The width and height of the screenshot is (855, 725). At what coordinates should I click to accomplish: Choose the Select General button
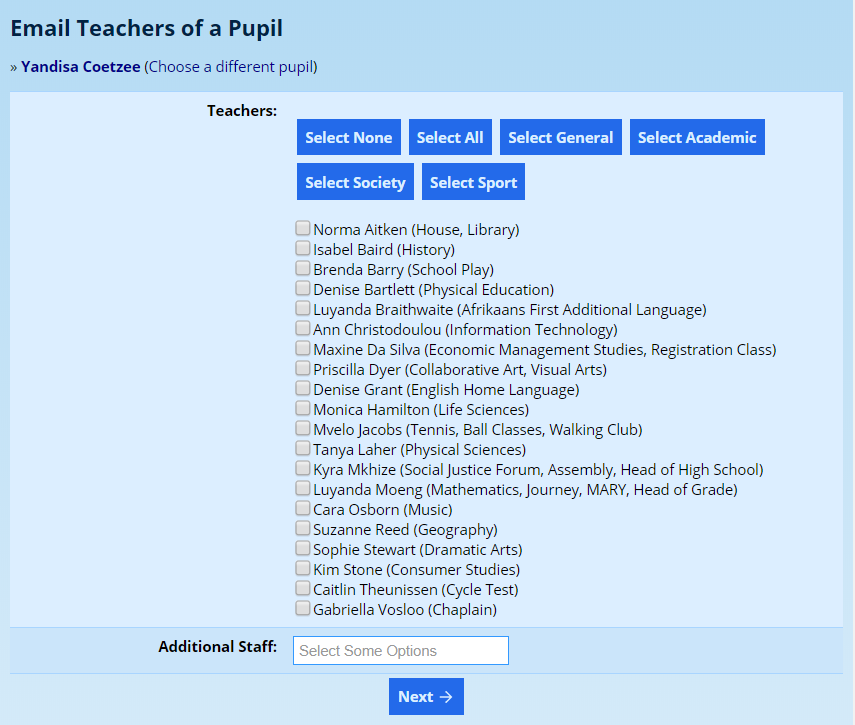560,138
